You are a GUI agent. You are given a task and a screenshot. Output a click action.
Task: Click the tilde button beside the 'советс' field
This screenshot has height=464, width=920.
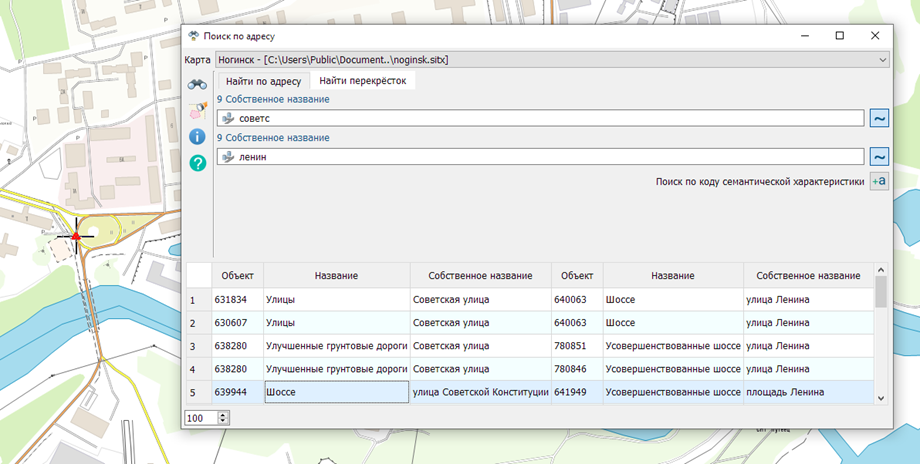point(879,118)
